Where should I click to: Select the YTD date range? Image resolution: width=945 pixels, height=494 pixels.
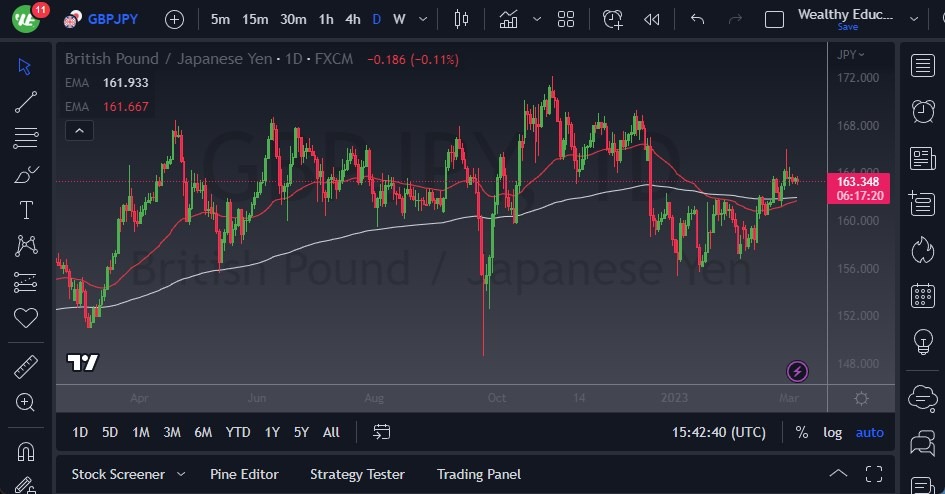[238, 432]
